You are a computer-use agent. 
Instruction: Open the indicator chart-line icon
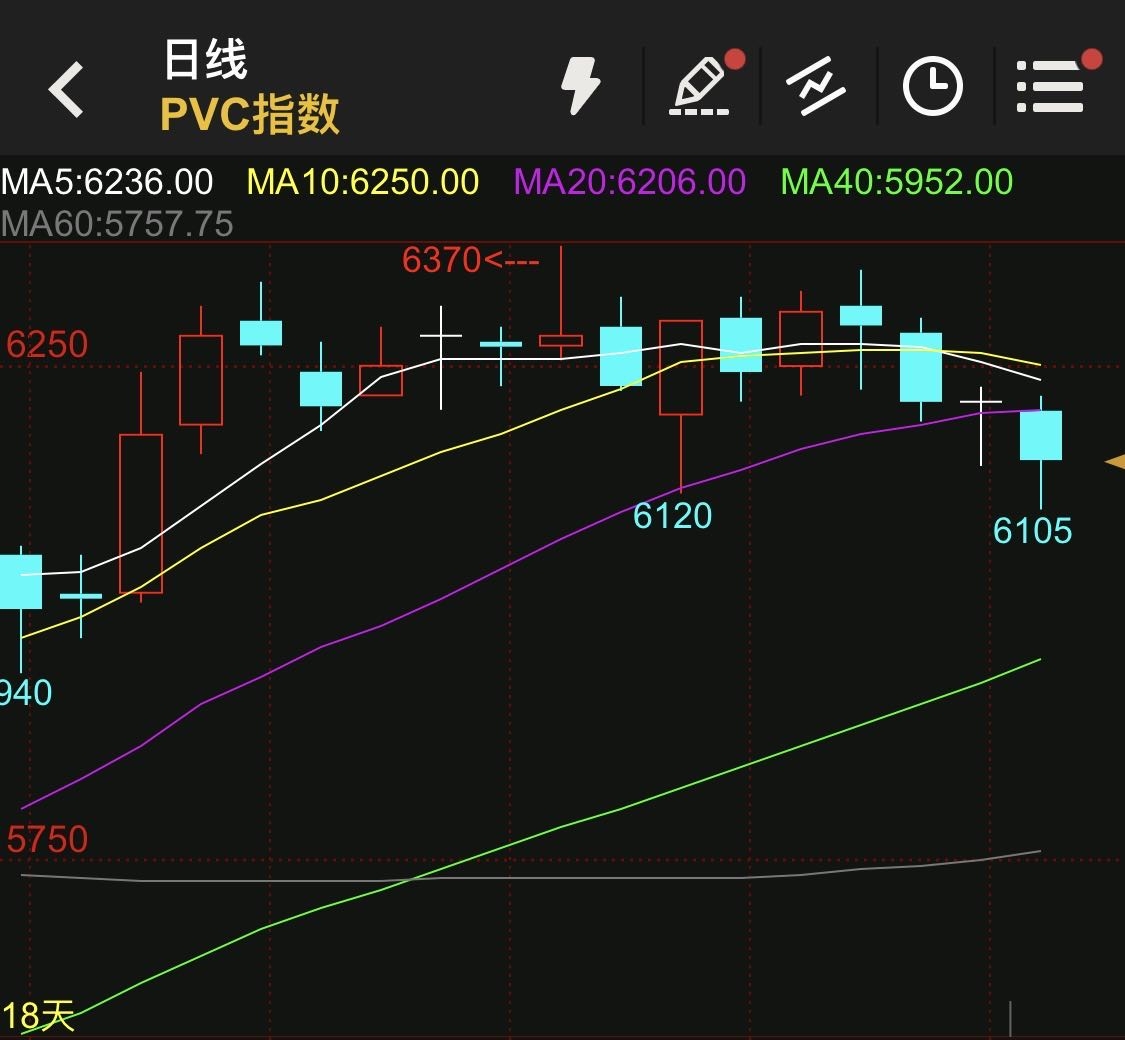816,86
